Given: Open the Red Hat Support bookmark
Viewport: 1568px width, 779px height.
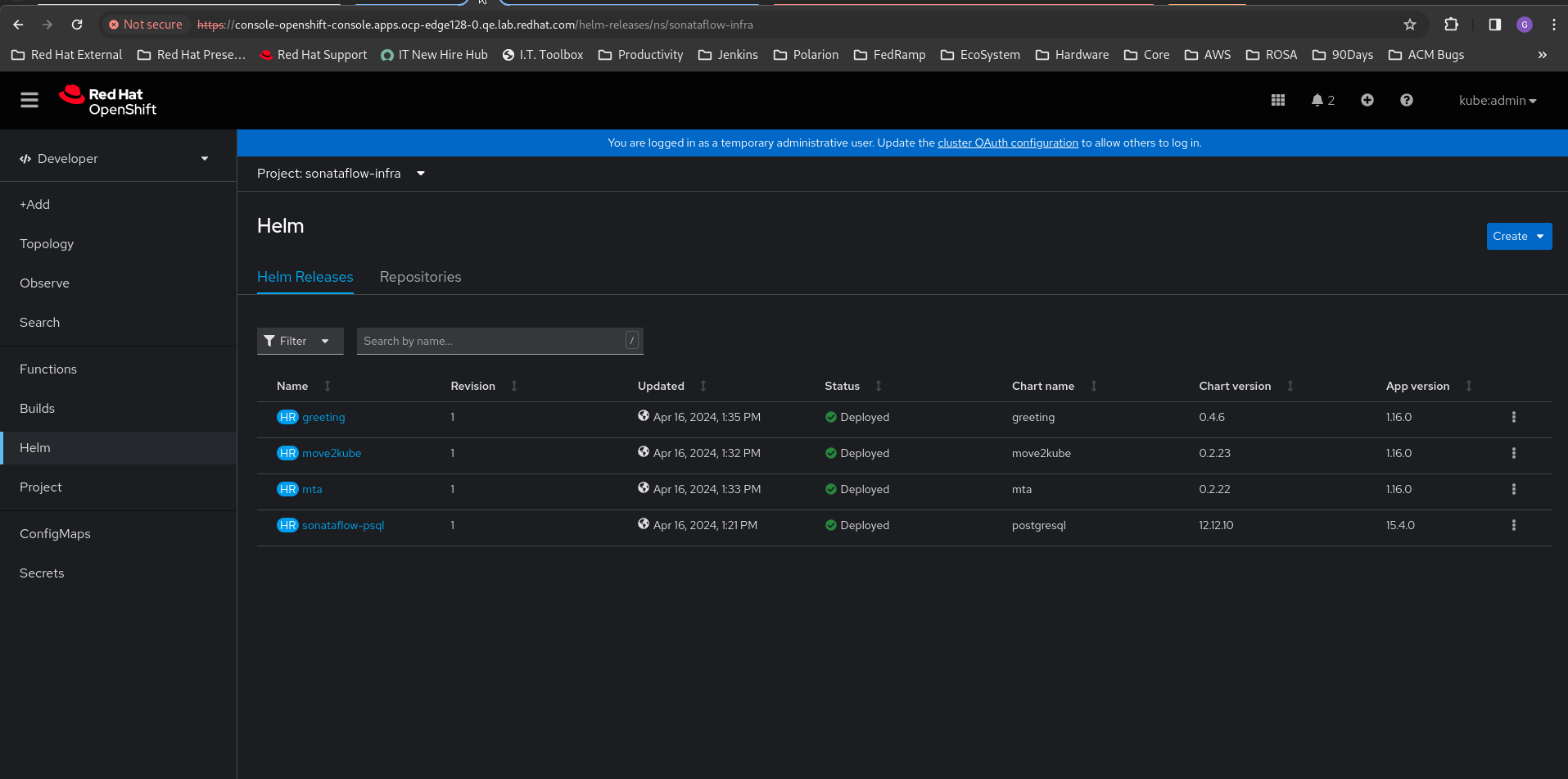Looking at the screenshot, I should pyautogui.click(x=314, y=55).
